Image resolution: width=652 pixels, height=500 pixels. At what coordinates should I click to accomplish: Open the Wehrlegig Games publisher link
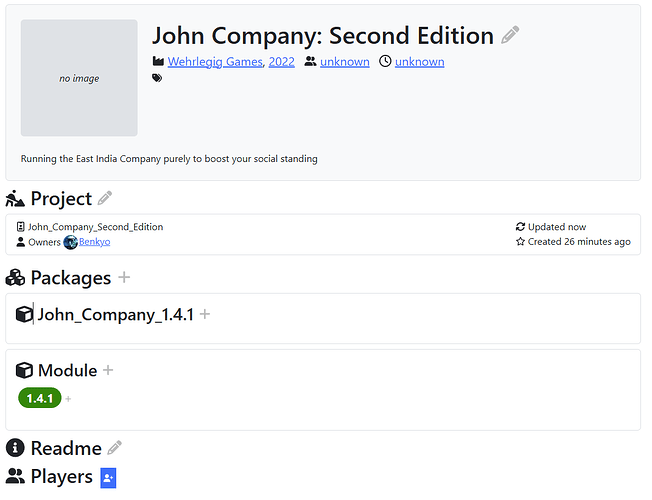pos(215,62)
